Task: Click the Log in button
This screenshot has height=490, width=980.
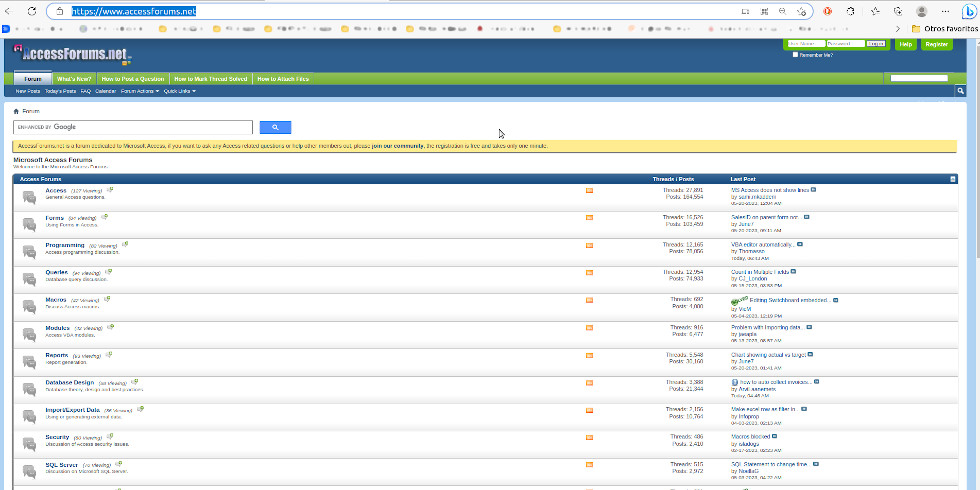Action: 876,44
